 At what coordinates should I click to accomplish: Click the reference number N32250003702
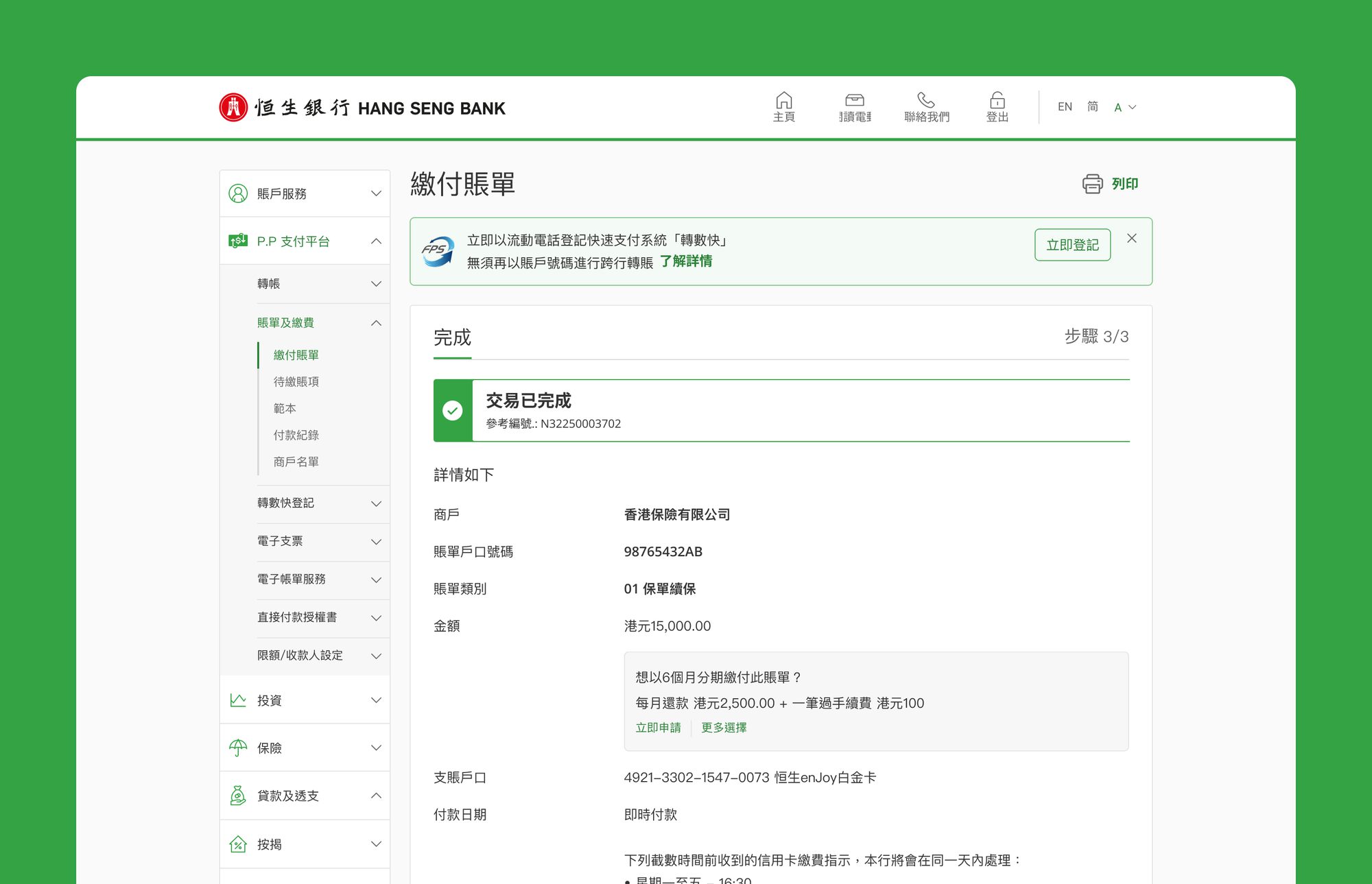(x=581, y=424)
